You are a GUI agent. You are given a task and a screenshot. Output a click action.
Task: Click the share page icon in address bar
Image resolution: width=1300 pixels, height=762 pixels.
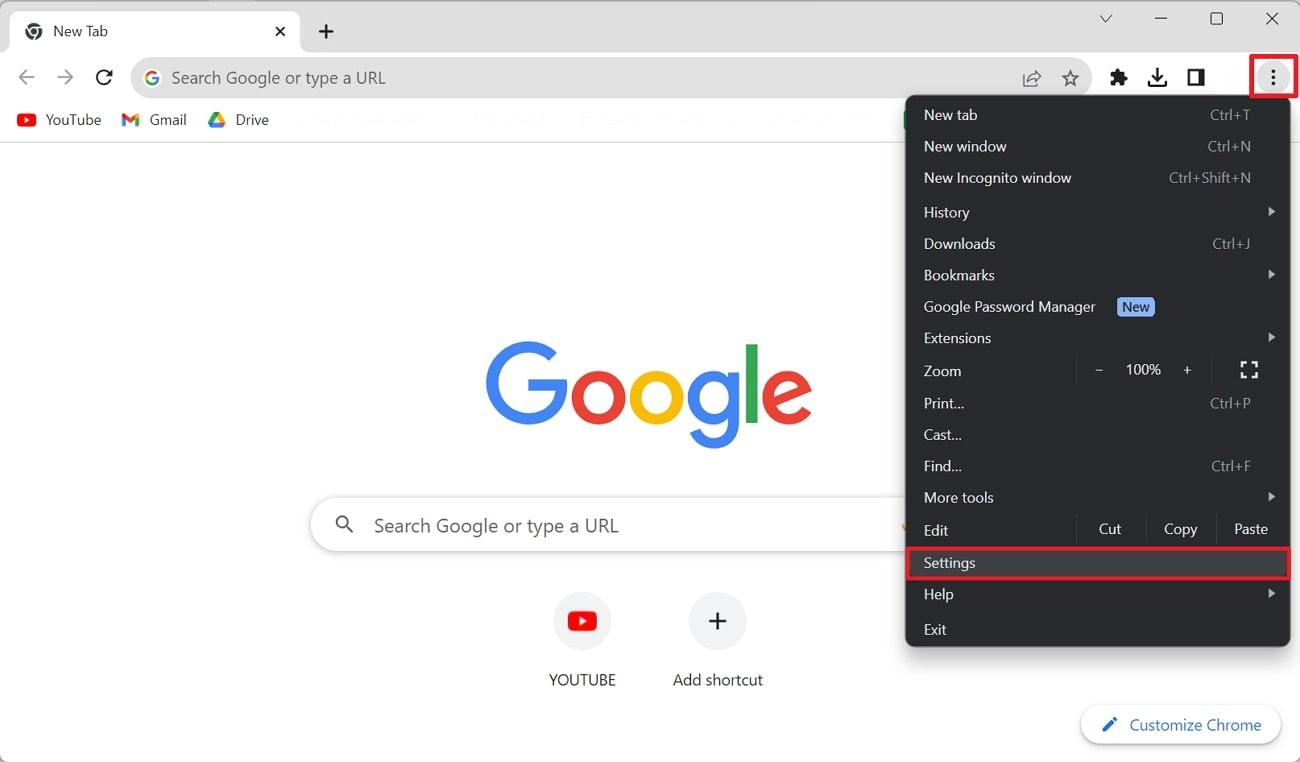tap(1031, 78)
